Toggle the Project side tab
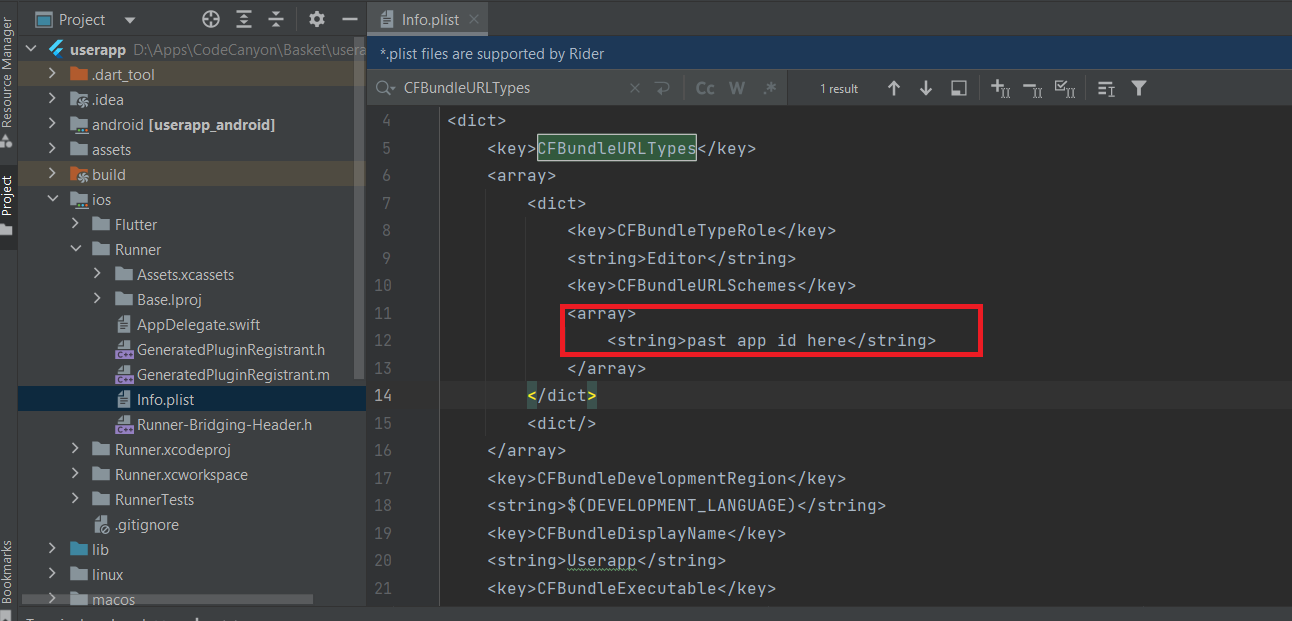The width and height of the screenshot is (1292, 621). point(8,205)
